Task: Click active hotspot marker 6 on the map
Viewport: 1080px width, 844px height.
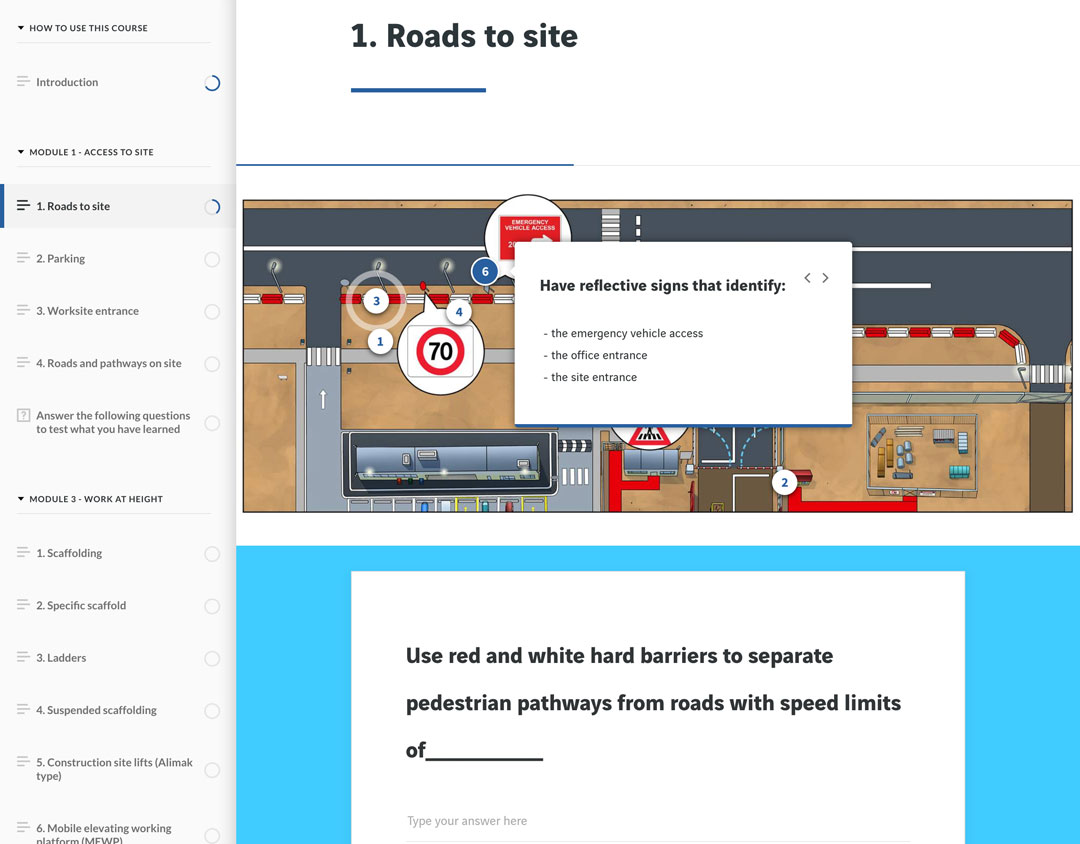Action: pos(485,271)
